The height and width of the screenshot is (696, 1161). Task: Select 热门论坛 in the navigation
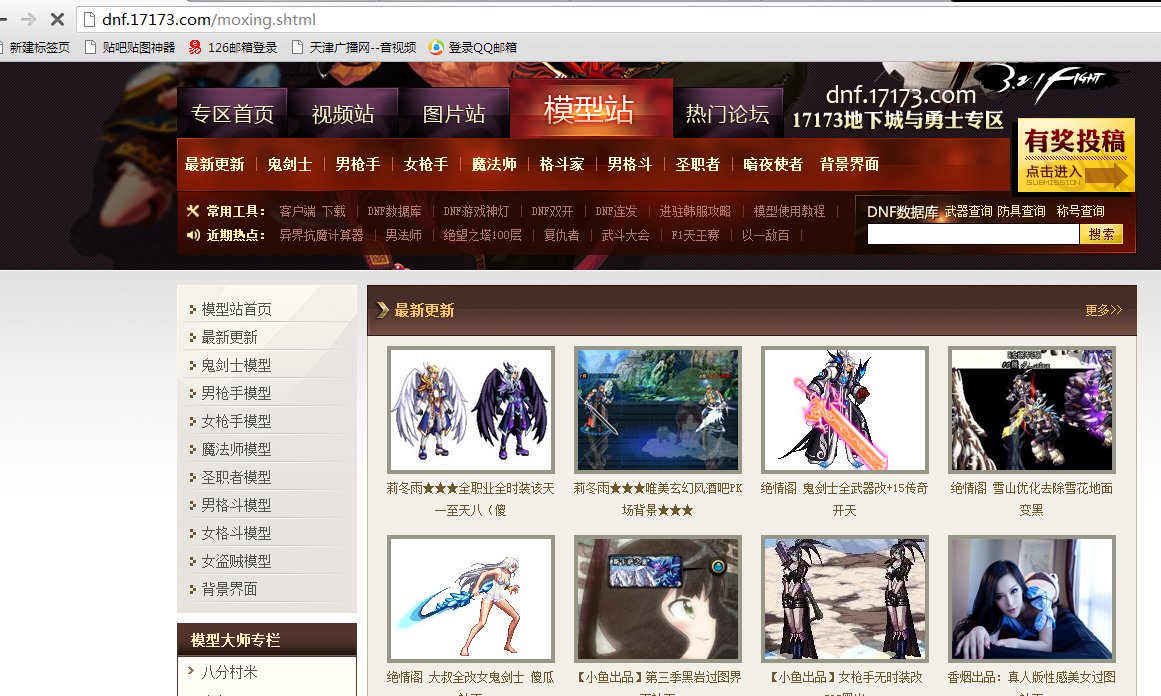coord(729,113)
